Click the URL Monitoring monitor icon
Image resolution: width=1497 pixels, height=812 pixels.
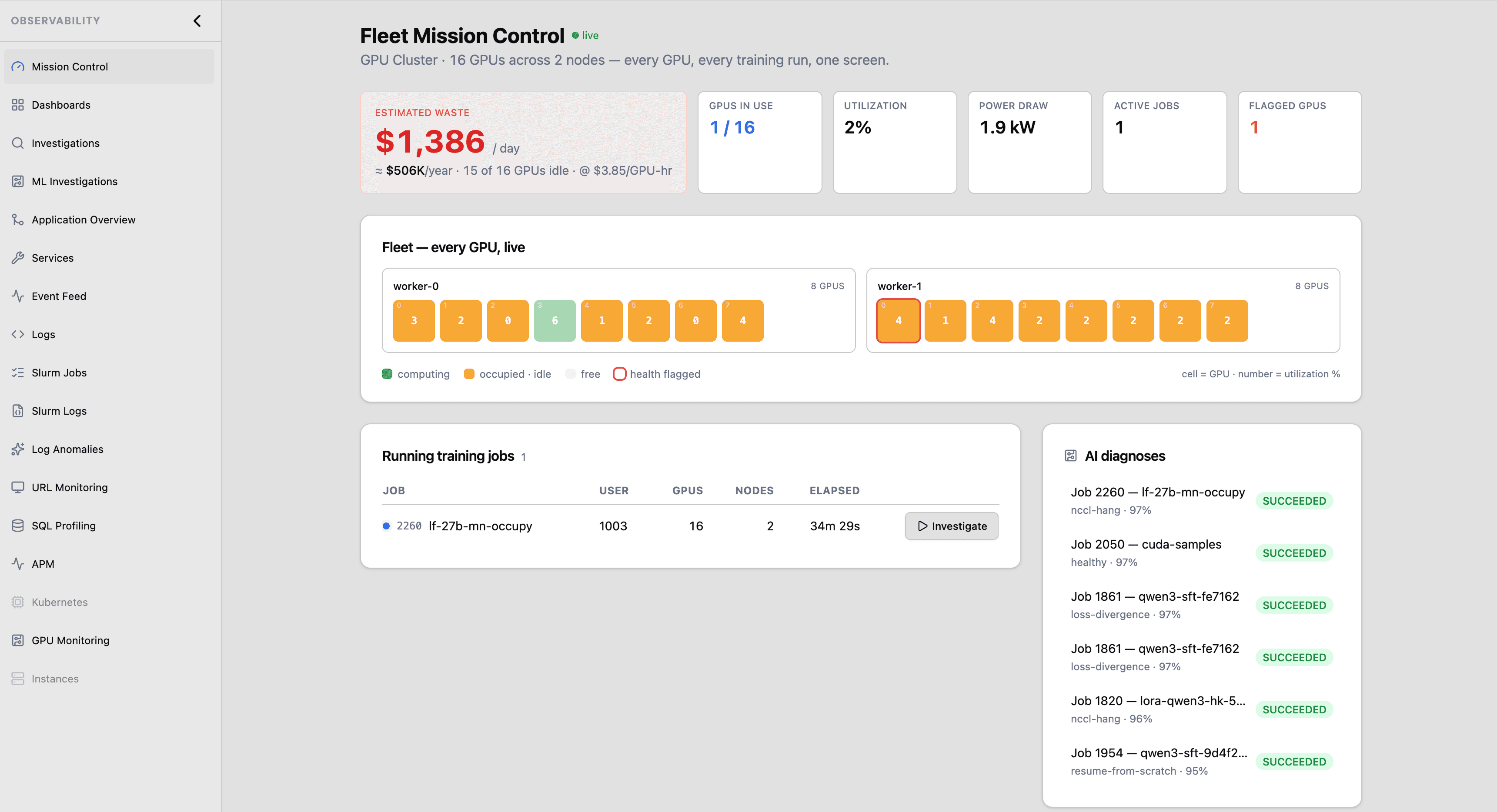(x=18, y=487)
